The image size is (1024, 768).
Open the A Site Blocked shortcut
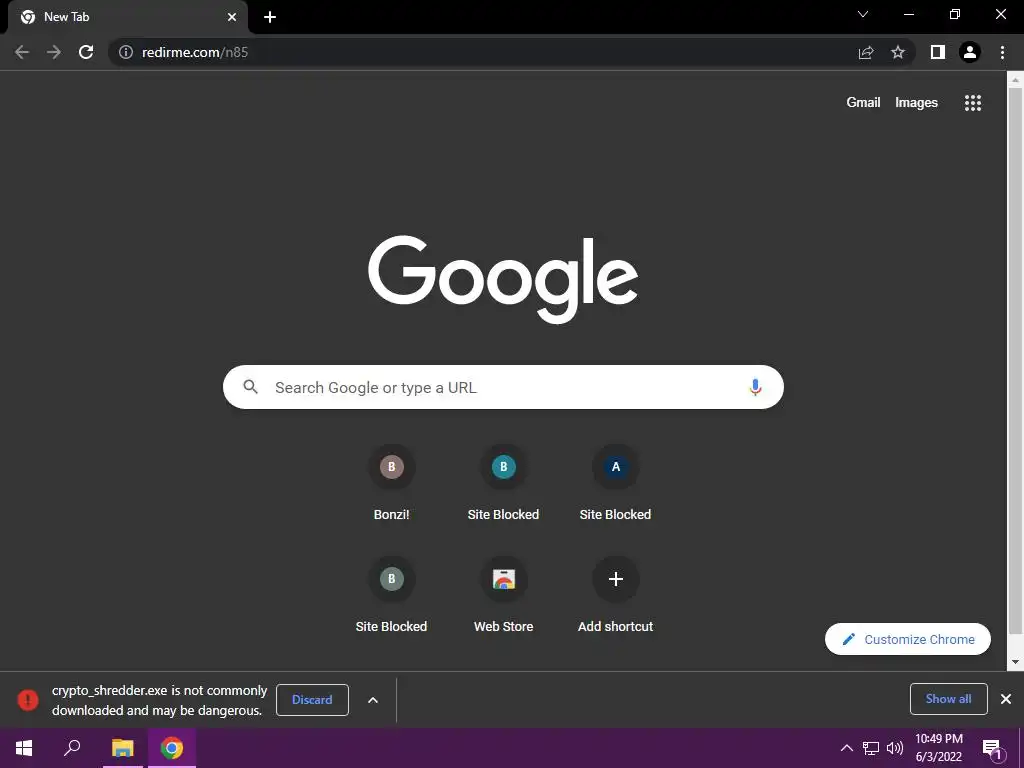(x=615, y=483)
